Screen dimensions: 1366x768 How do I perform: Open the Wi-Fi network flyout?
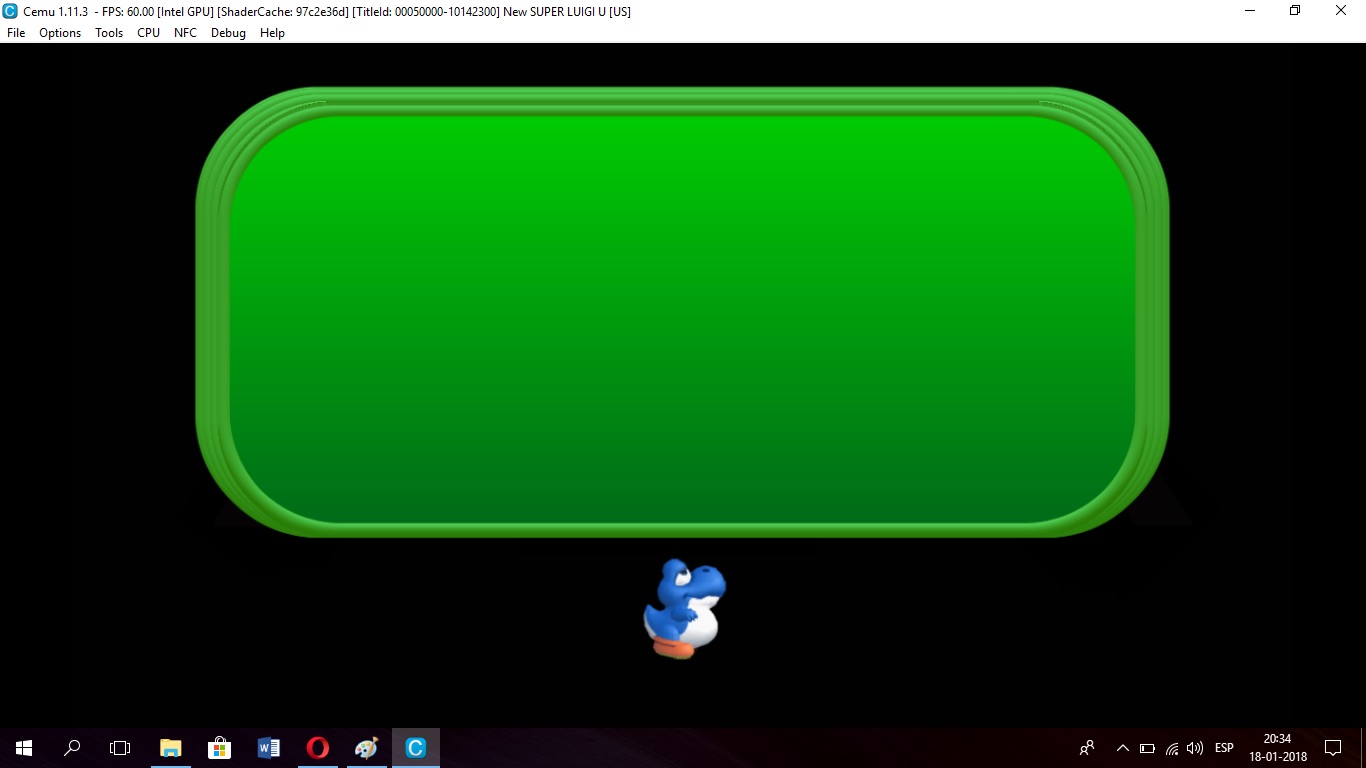1171,748
